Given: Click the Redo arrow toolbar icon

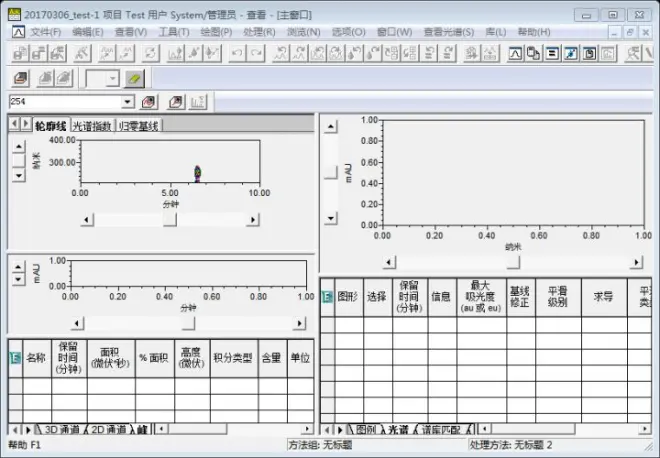Looking at the screenshot, I should tap(256, 53).
